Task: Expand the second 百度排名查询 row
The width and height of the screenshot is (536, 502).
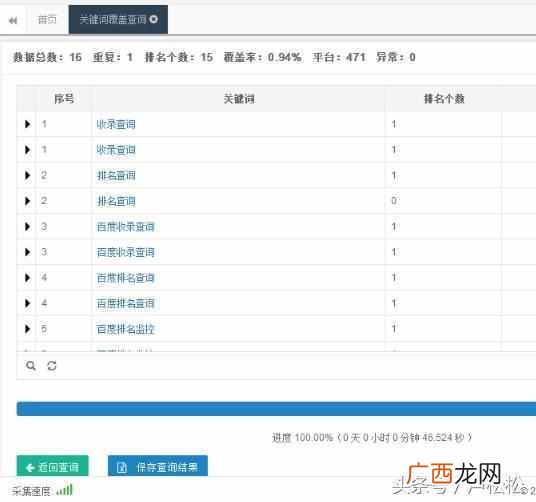Action: [27, 303]
